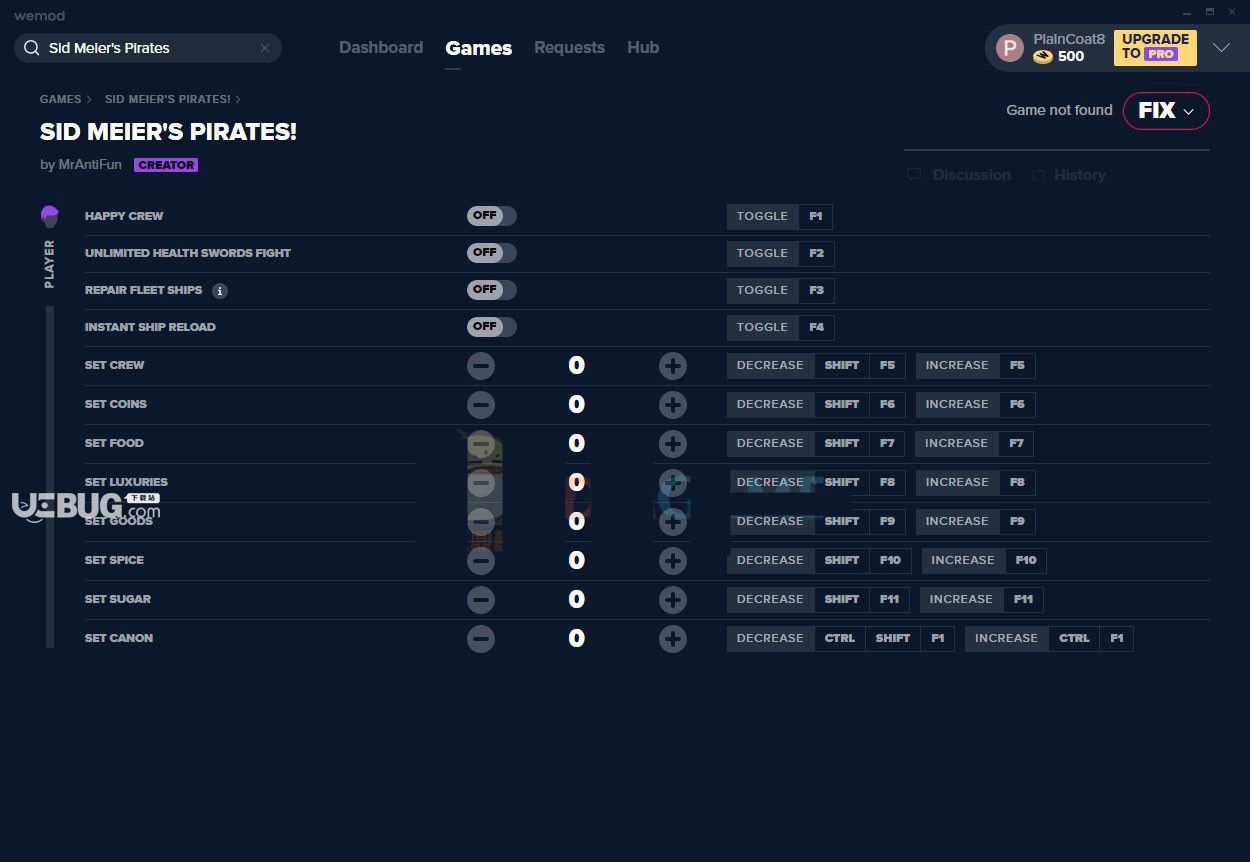Decrease Set Goods with the minus icon
1250x862 pixels.
(x=481, y=522)
